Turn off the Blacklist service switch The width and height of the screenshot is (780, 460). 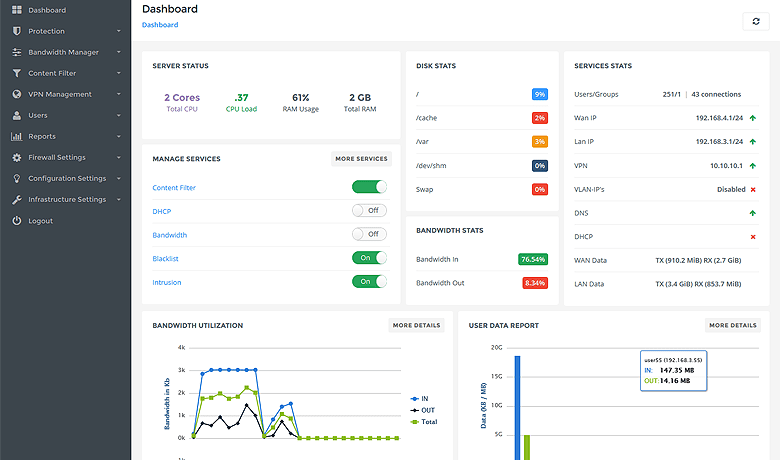(x=369, y=258)
